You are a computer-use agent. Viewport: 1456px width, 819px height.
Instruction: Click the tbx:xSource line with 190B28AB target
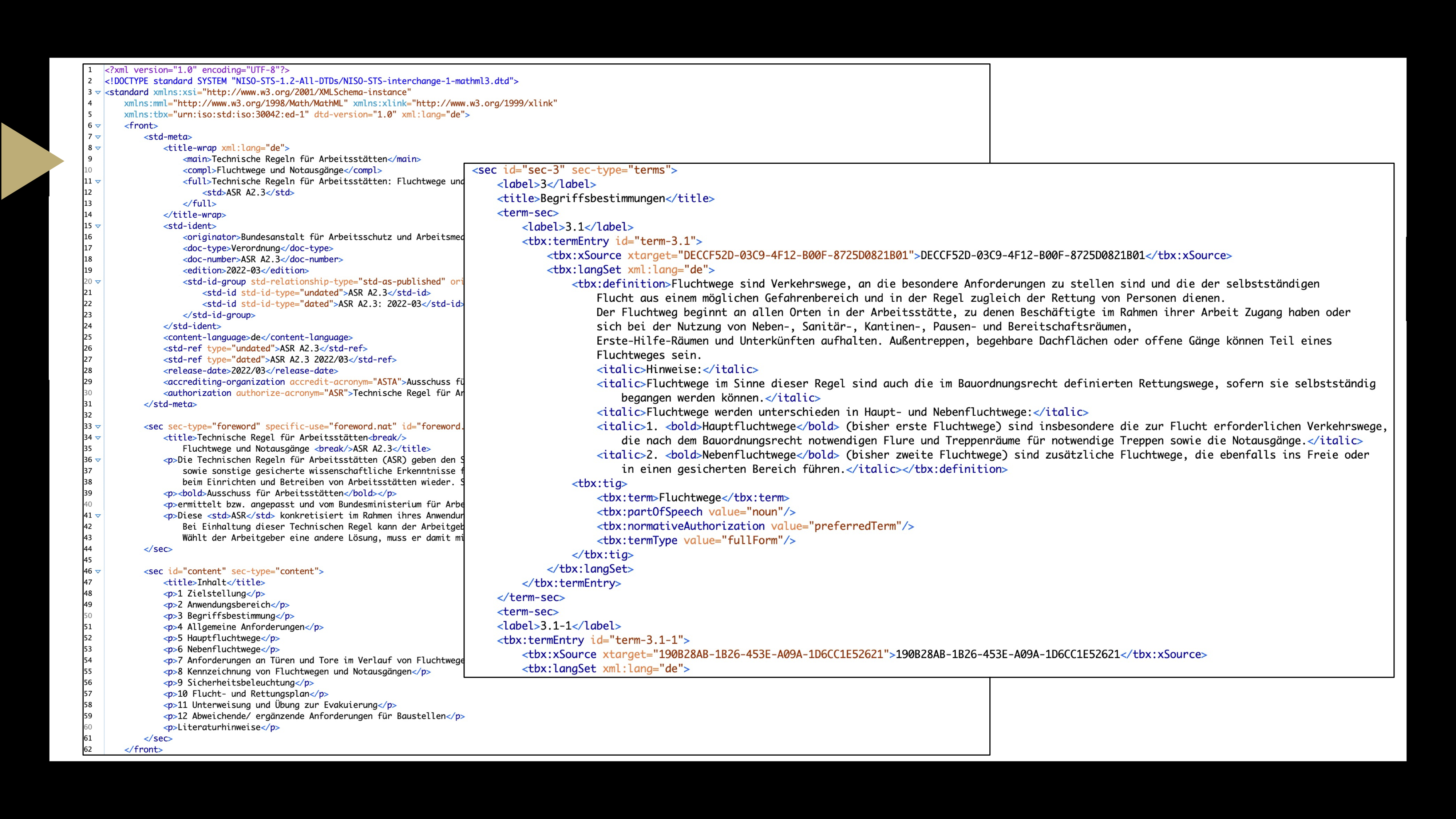864,654
